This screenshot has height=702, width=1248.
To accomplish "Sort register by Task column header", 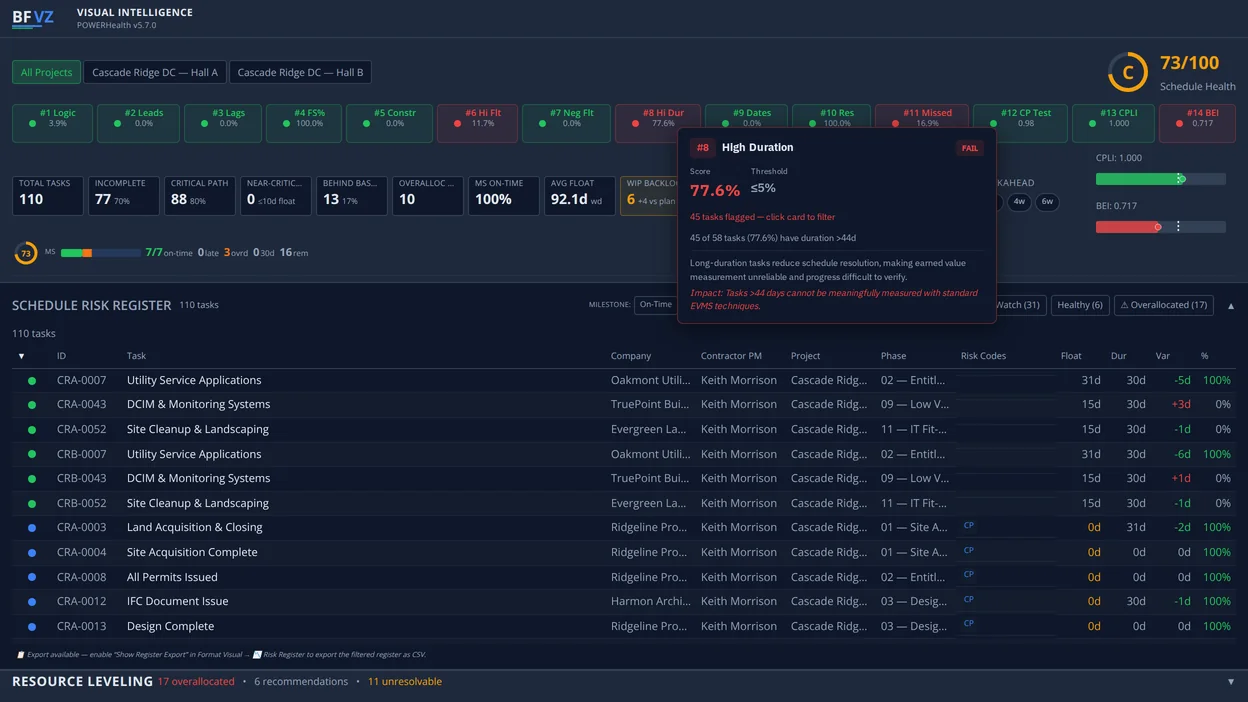I will point(136,356).
